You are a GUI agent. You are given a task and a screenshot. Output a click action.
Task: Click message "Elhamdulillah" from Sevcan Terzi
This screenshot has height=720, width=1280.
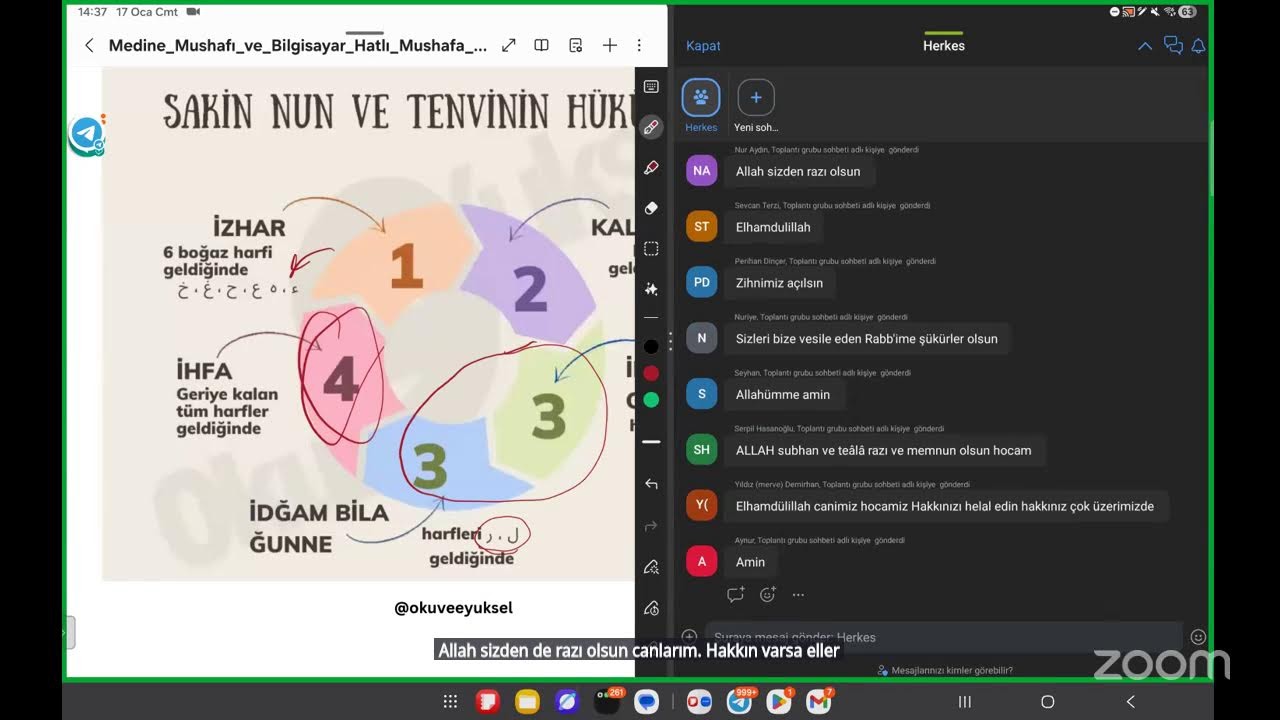[773, 227]
